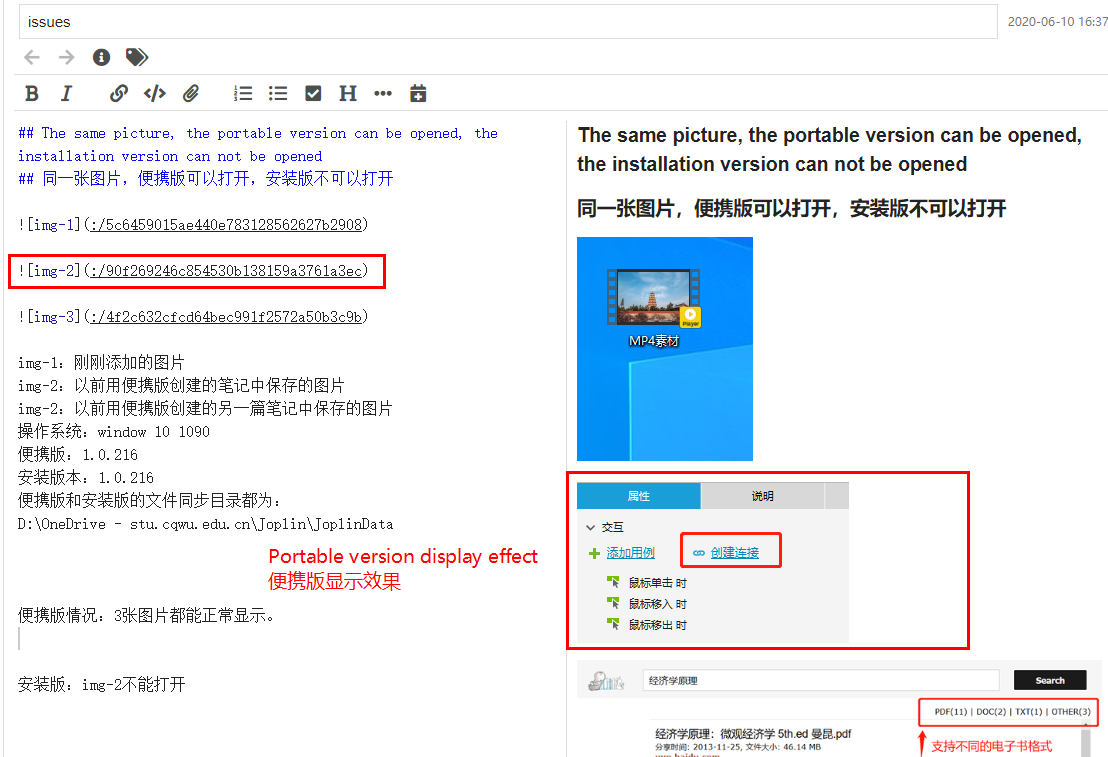Insert a hyperlink

pyautogui.click(x=119, y=92)
